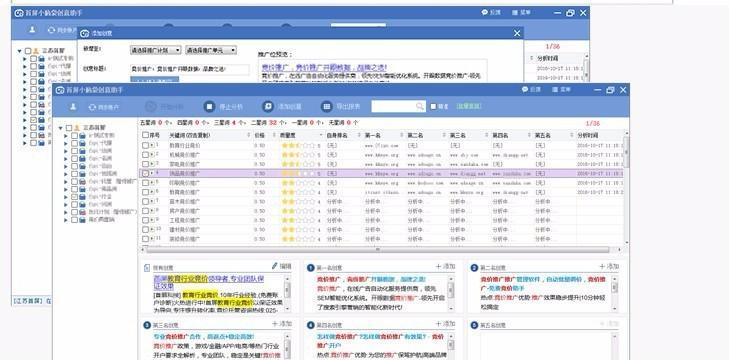Tick the select-all checkbox in table header
This screenshot has width=729, height=360.
pyautogui.click(x=146, y=135)
